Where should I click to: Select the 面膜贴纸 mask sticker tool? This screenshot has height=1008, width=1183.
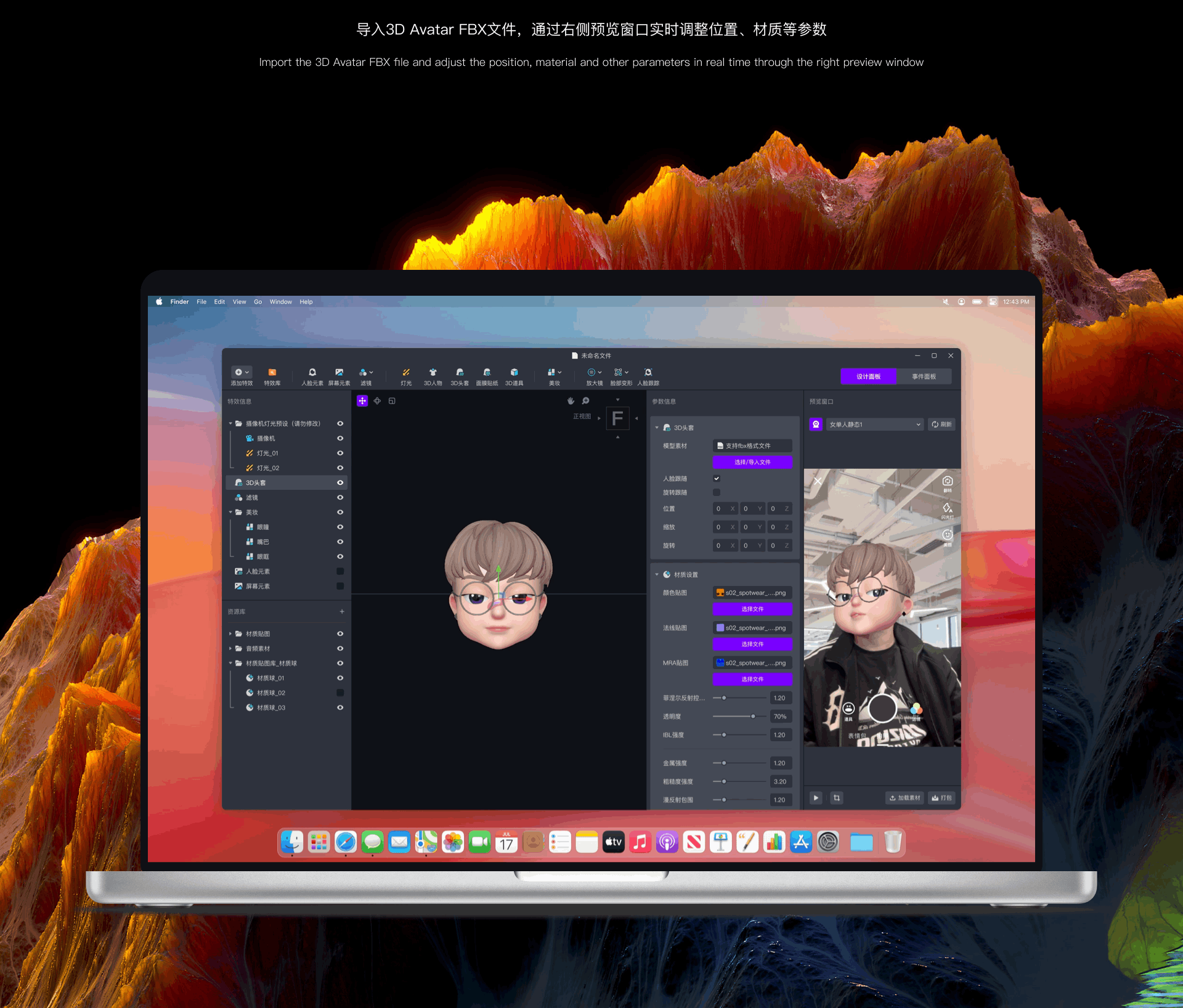pyautogui.click(x=487, y=376)
